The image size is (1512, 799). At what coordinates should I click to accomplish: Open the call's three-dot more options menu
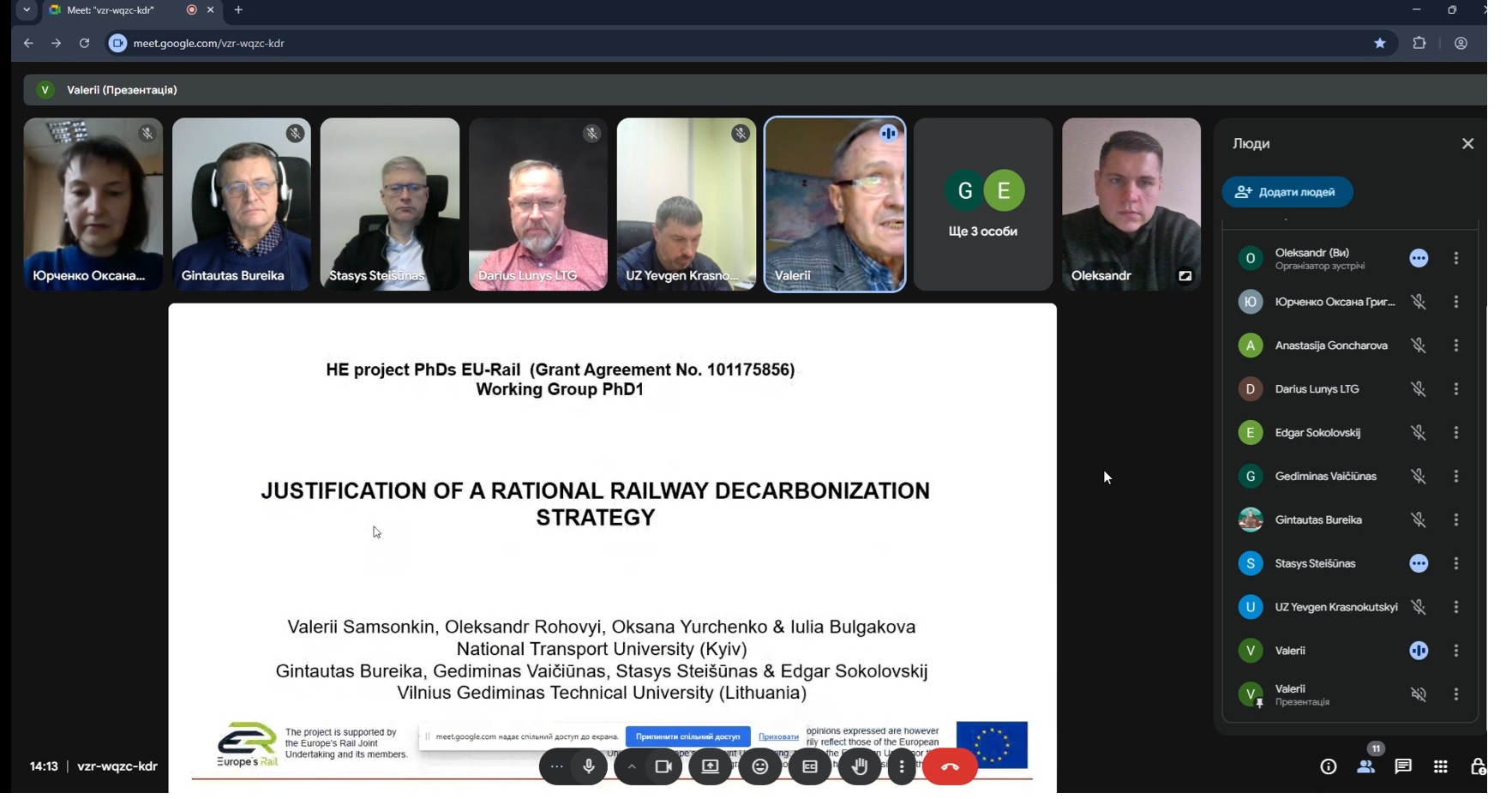(901, 766)
